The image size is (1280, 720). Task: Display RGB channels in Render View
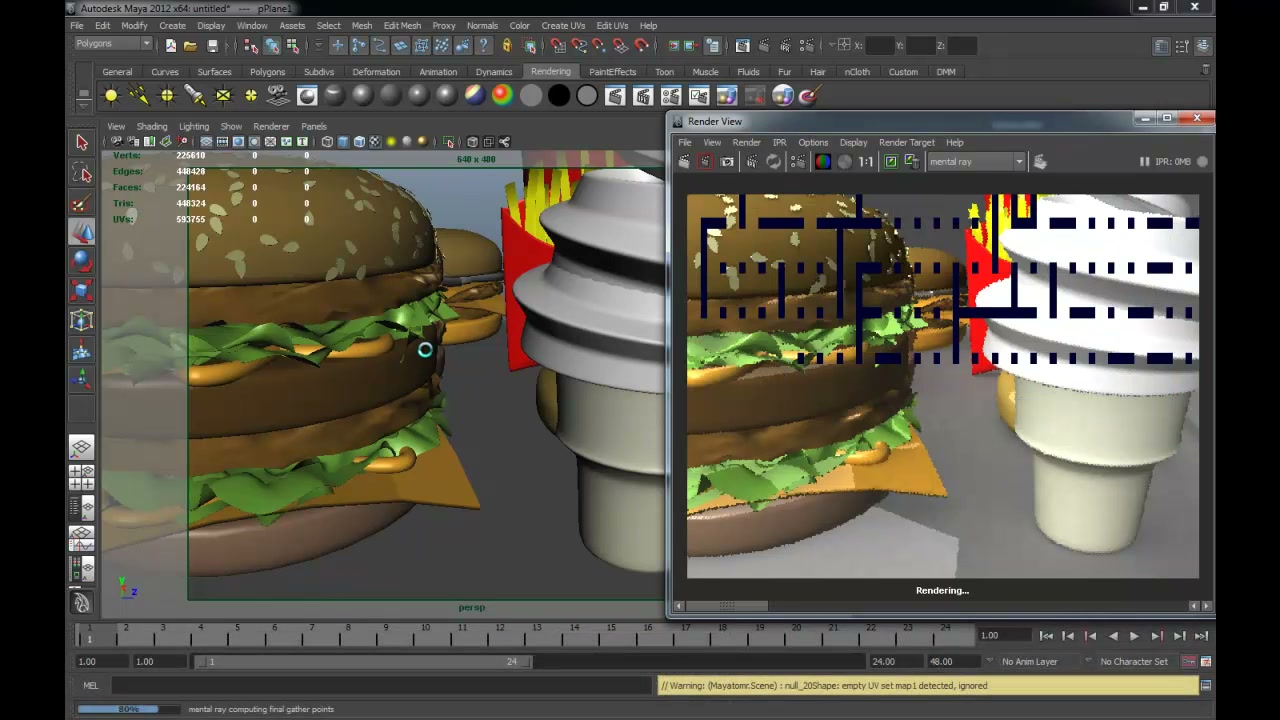[822, 162]
